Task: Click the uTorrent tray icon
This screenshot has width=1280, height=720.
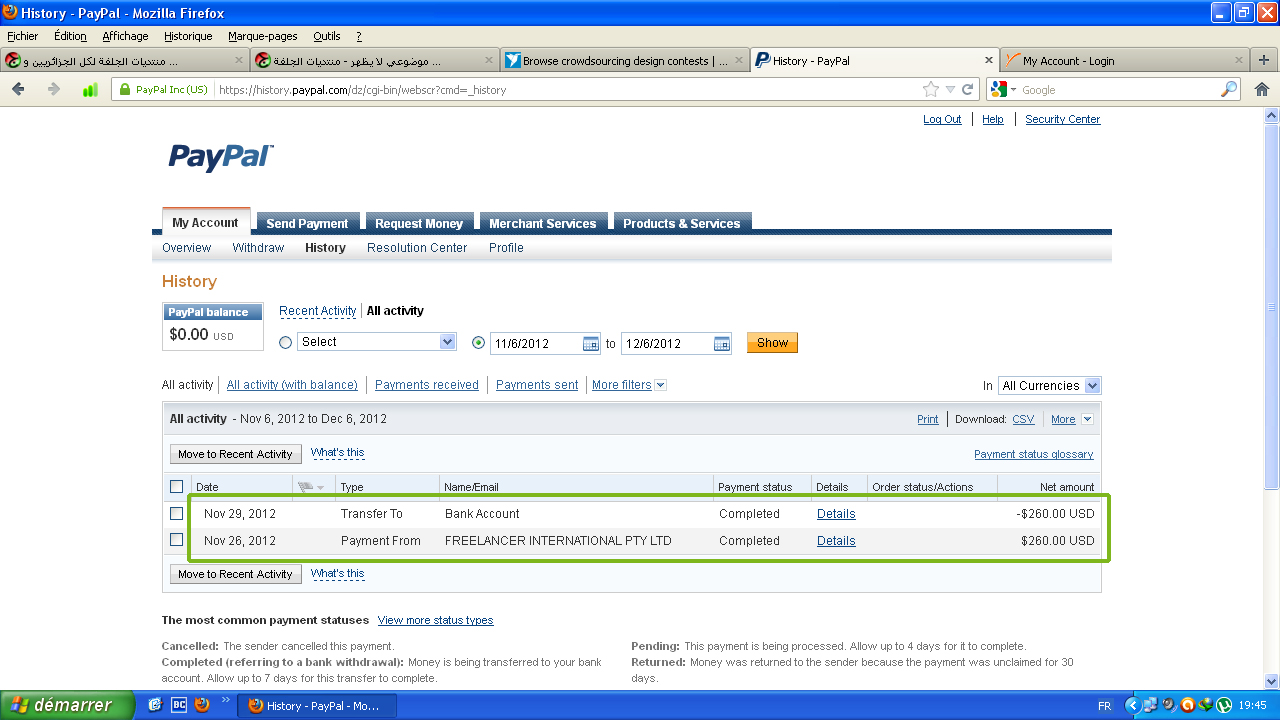Action: (1223, 705)
